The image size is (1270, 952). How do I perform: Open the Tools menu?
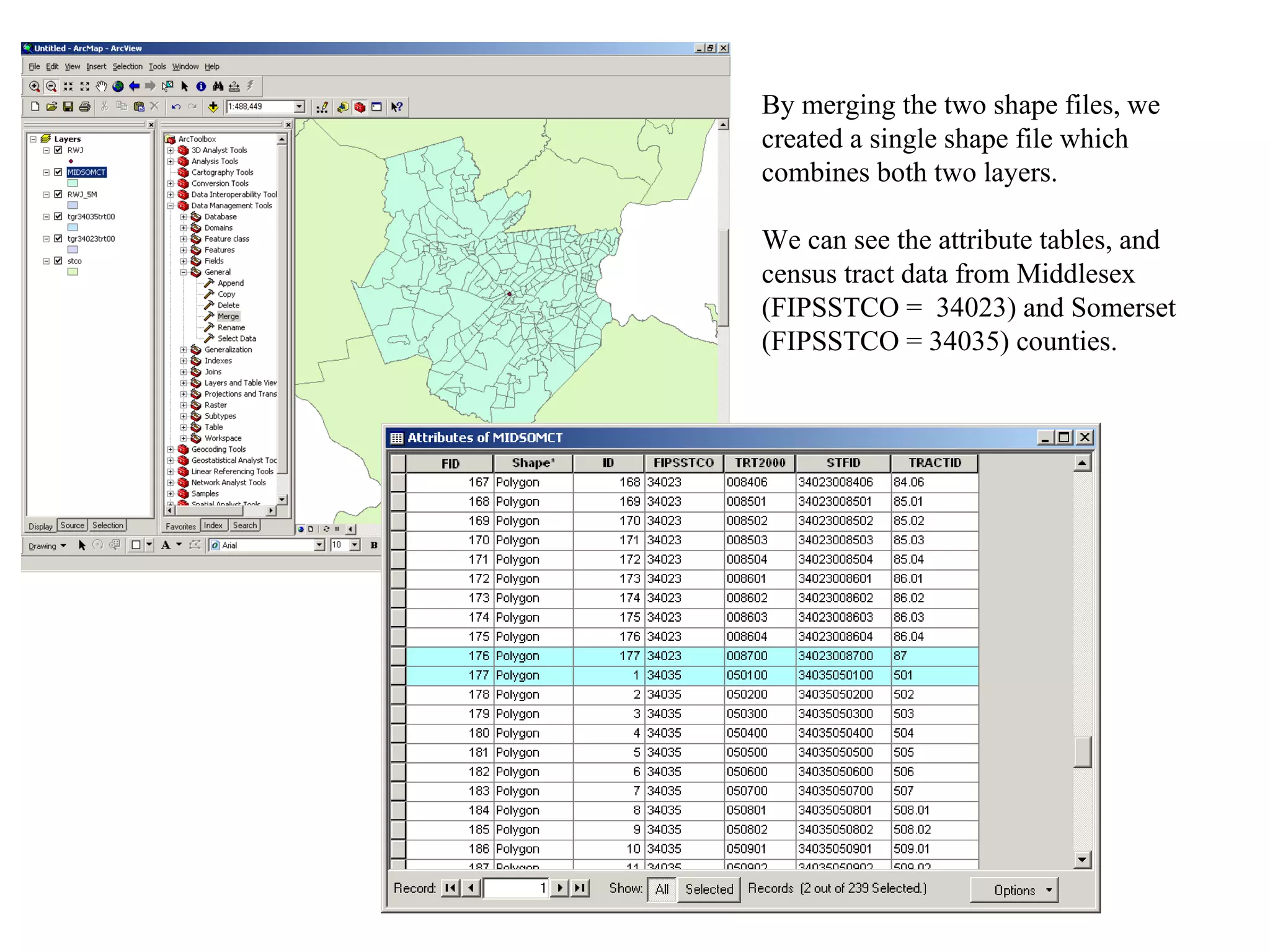(x=157, y=66)
